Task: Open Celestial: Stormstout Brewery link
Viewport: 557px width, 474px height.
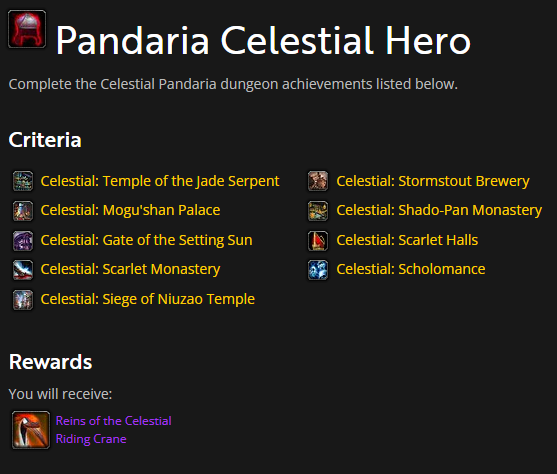Action: pyautogui.click(x=433, y=181)
